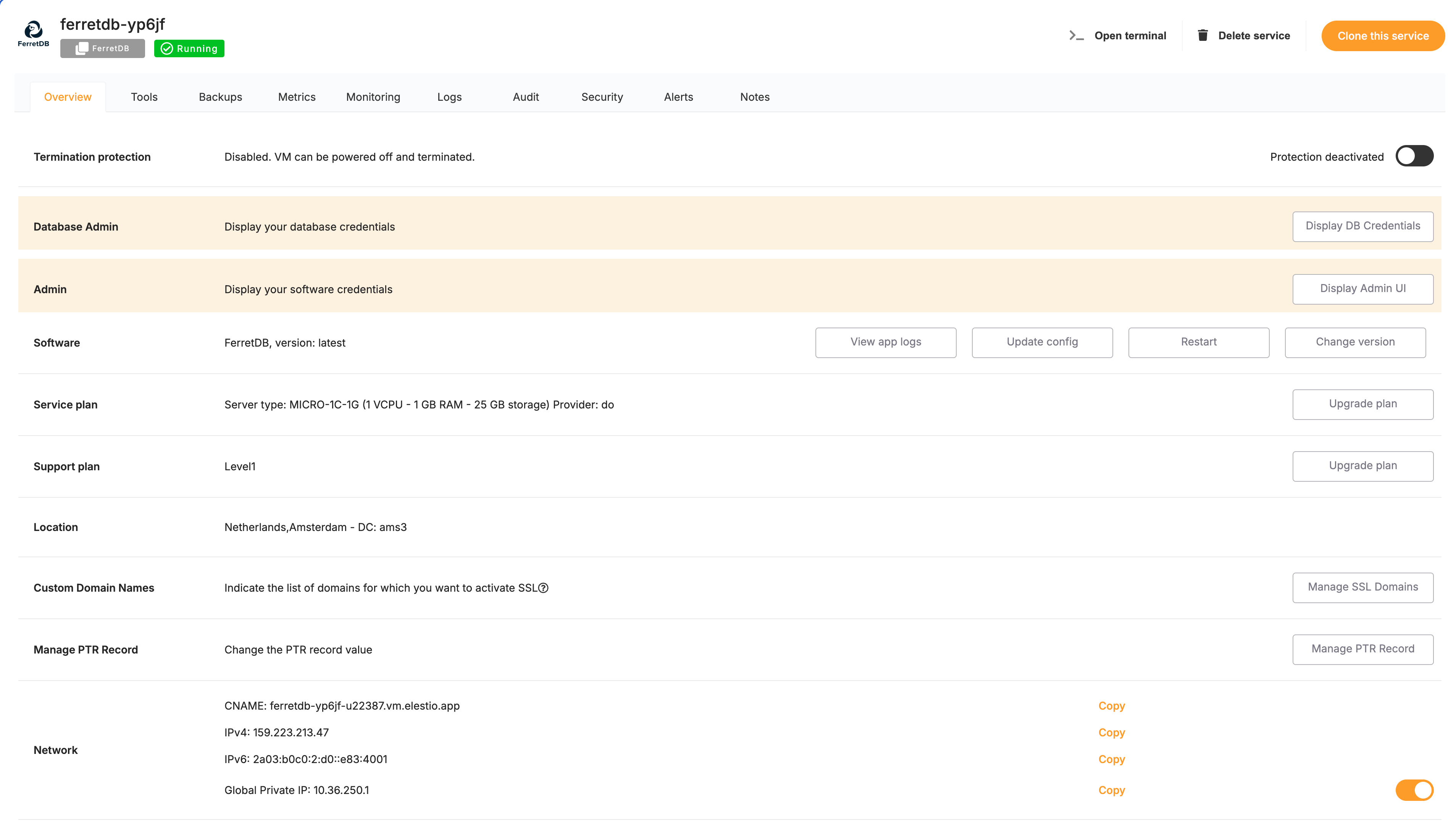1456x823 pixels.
Task: Click the FerretDB badge under the service name
Action: pyautogui.click(x=102, y=48)
